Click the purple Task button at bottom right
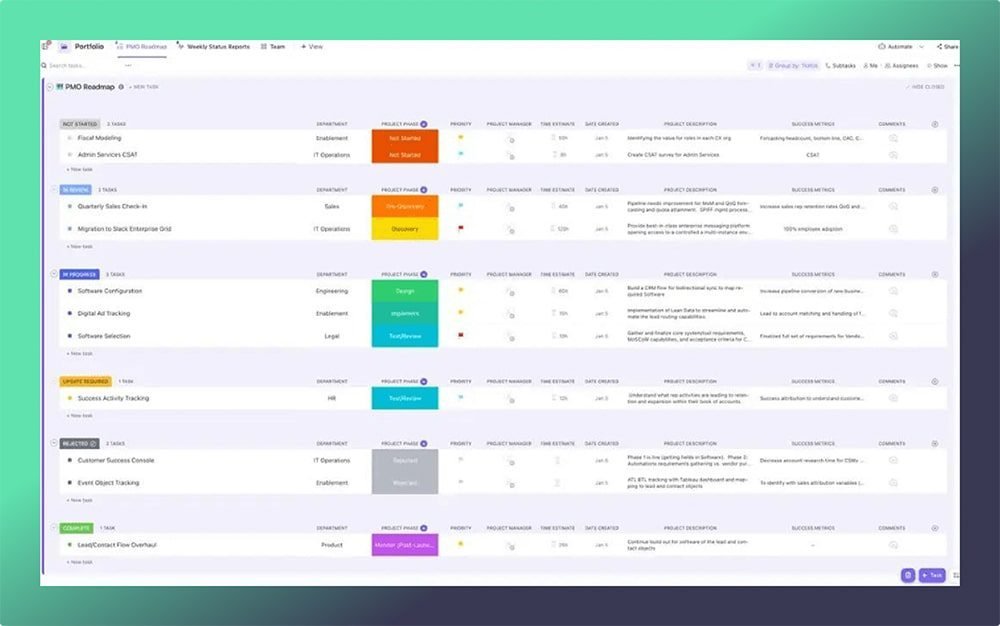The image size is (1000, 626). (932, 575)
